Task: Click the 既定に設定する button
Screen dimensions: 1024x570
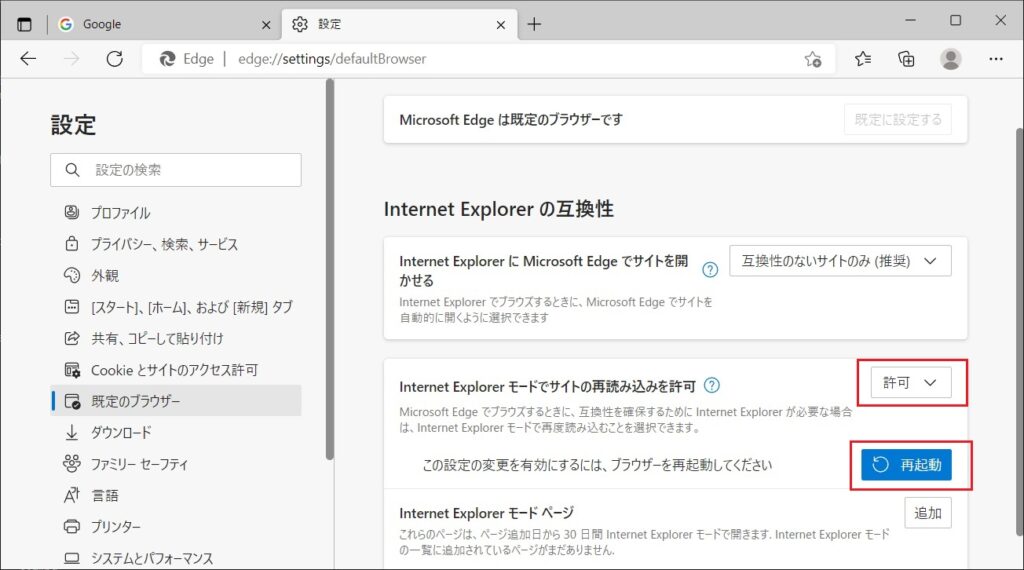Action: 898,119
